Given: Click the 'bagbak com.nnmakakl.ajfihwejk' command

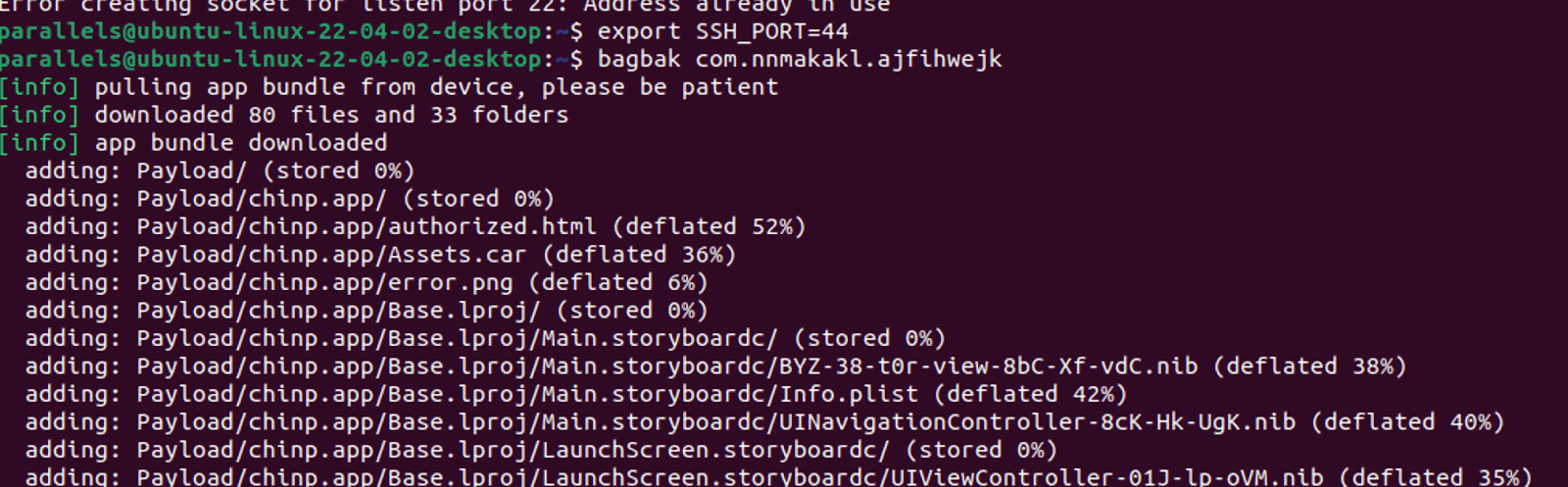Looking at the screenshot, I should 800,60.
